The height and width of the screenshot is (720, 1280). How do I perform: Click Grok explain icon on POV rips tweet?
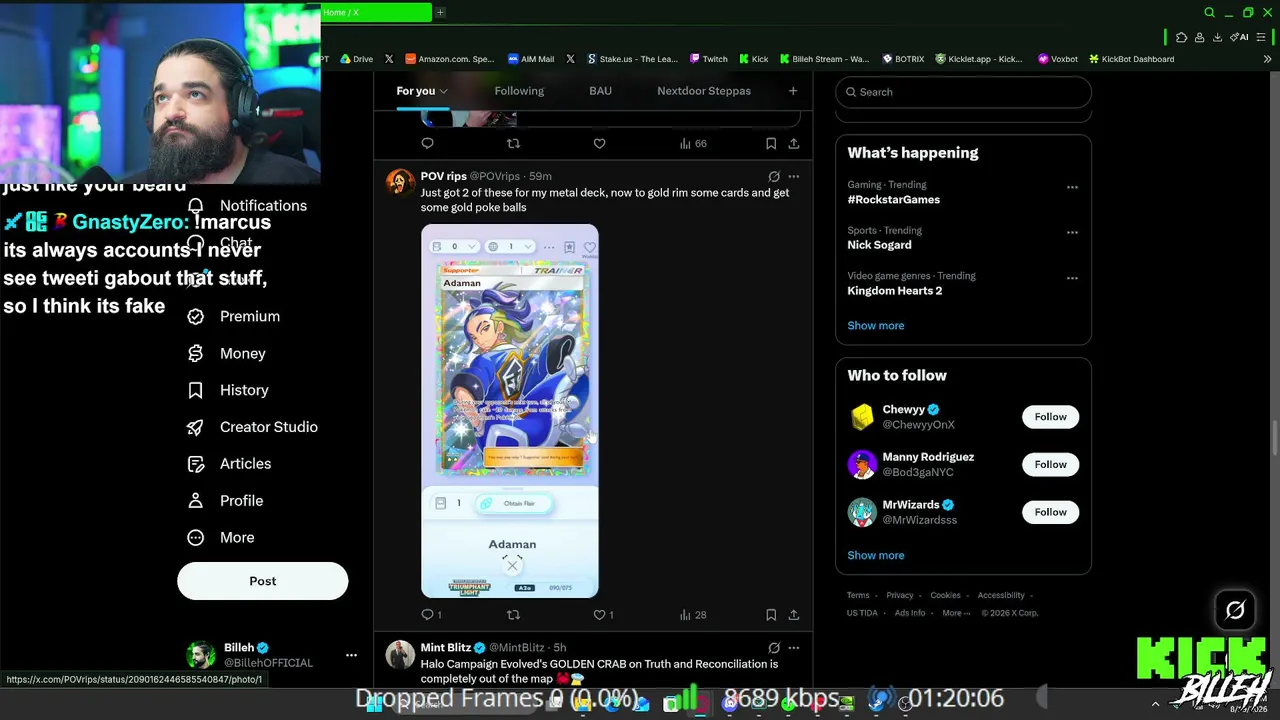pos(774,176)
